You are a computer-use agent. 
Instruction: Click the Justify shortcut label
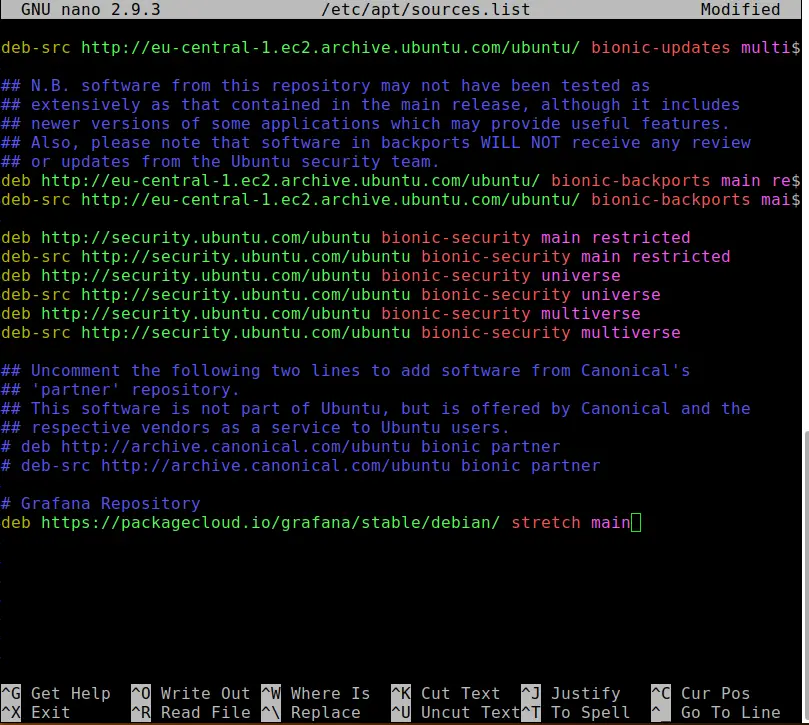[586, 693]
